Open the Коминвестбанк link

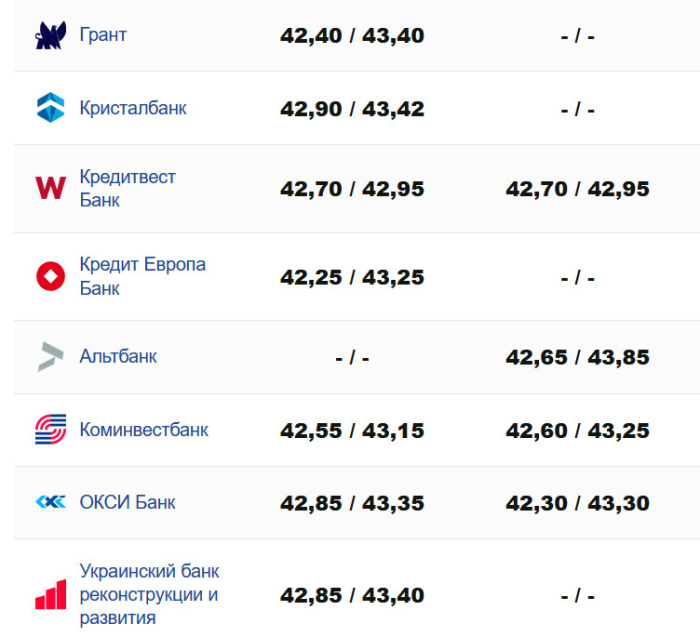coord(144,430)
